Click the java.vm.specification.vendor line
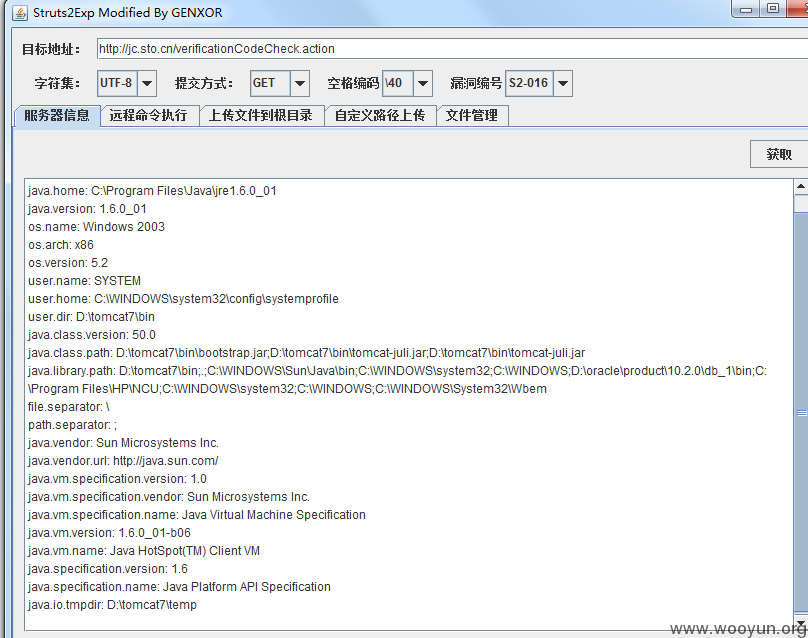Screen dimensions: 808x638 point(169,497)
